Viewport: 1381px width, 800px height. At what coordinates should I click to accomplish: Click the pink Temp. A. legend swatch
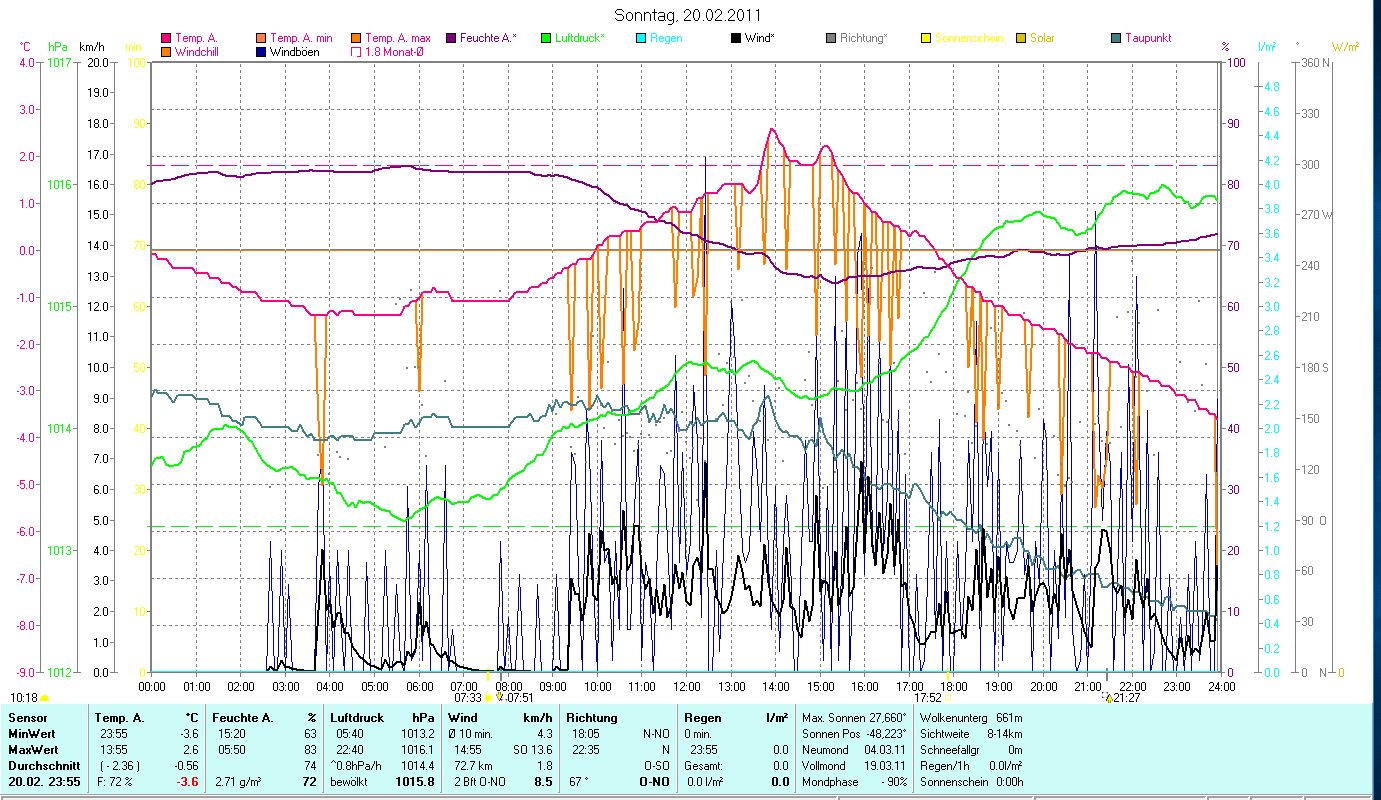[x=166, y=38]
